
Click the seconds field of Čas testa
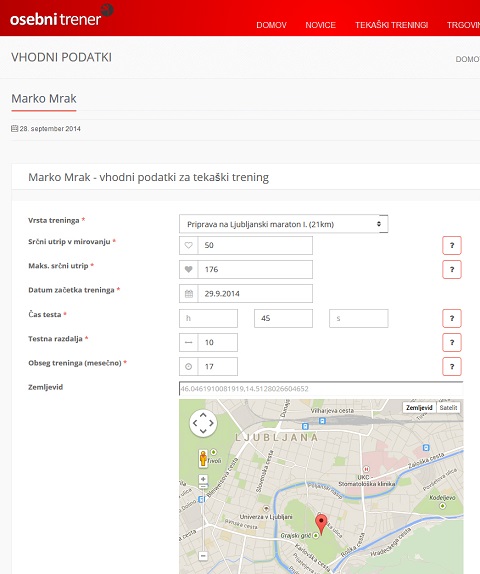(x=358, y=318)
